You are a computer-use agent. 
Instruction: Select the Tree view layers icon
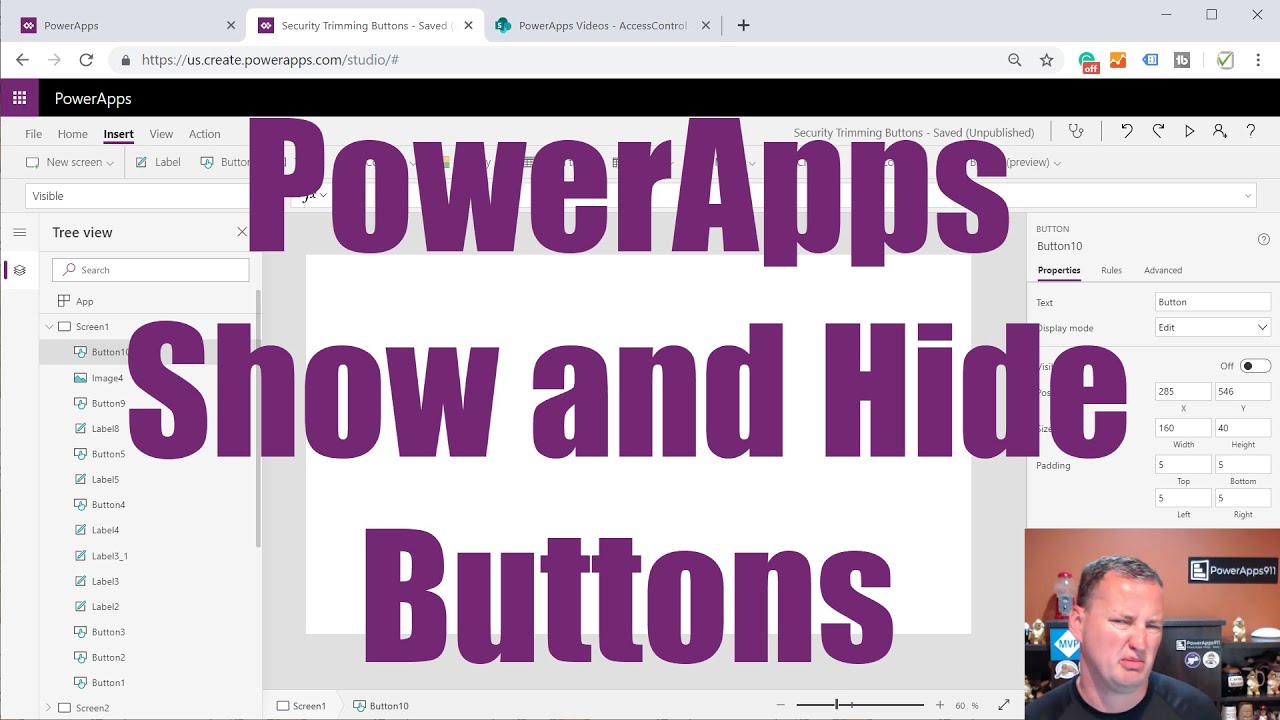coord(19,270)
